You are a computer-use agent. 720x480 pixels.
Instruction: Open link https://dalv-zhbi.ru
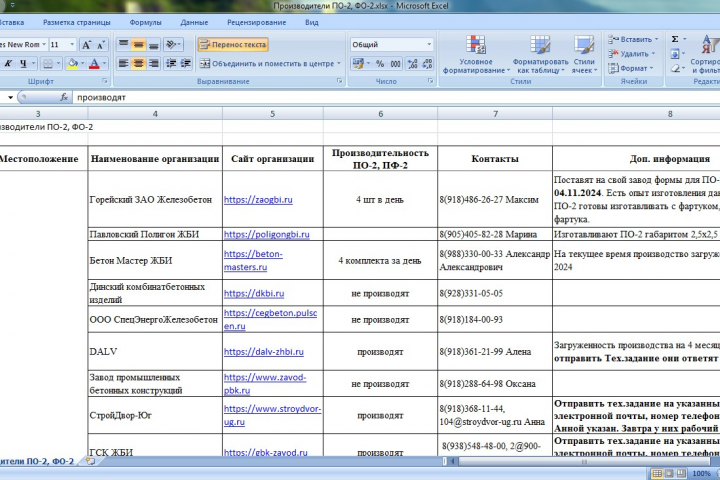click(x=264, y=351)
